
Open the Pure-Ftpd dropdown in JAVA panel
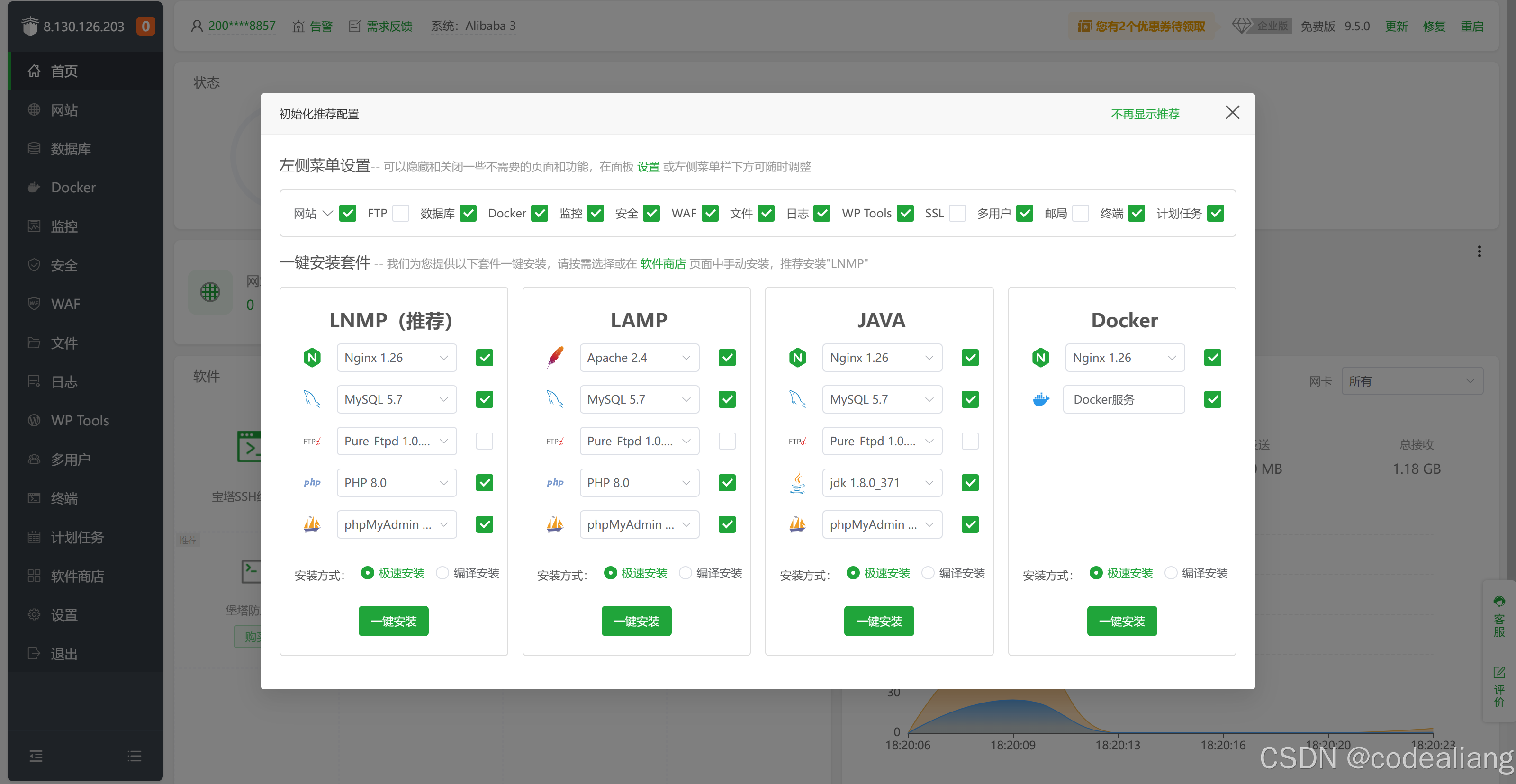(x=882, y=441)
